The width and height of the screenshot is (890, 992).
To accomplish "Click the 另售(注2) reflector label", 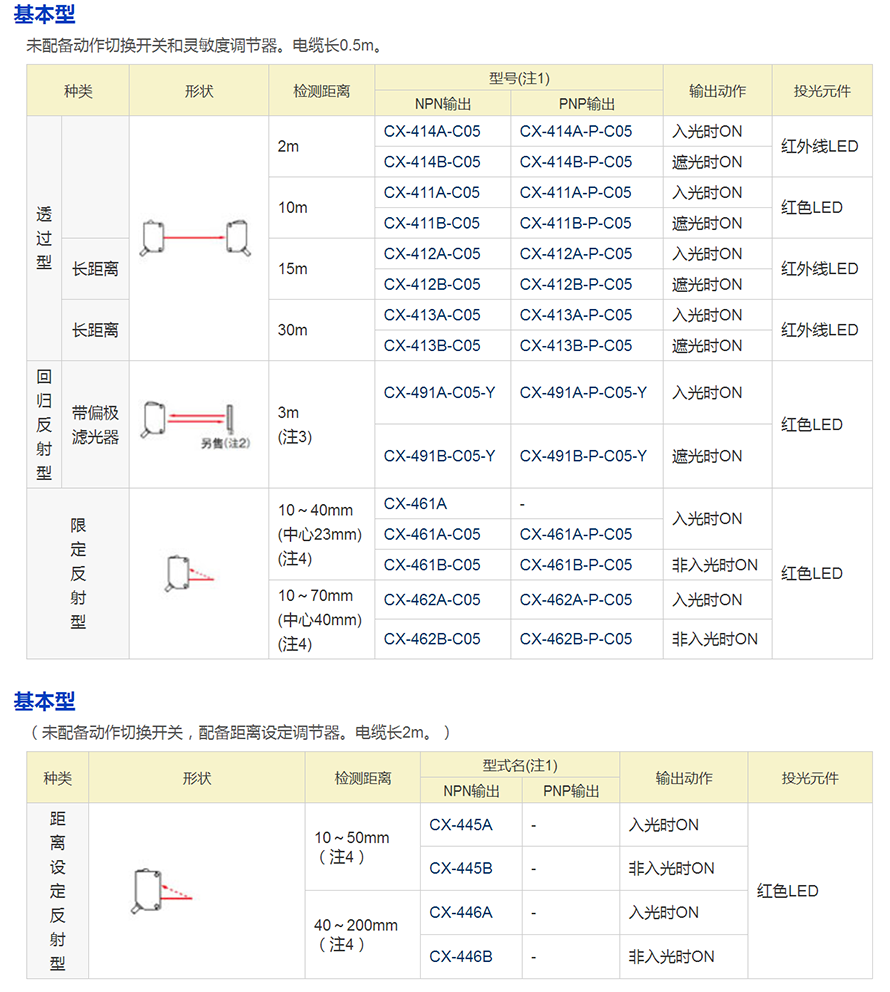I will 225,441.
